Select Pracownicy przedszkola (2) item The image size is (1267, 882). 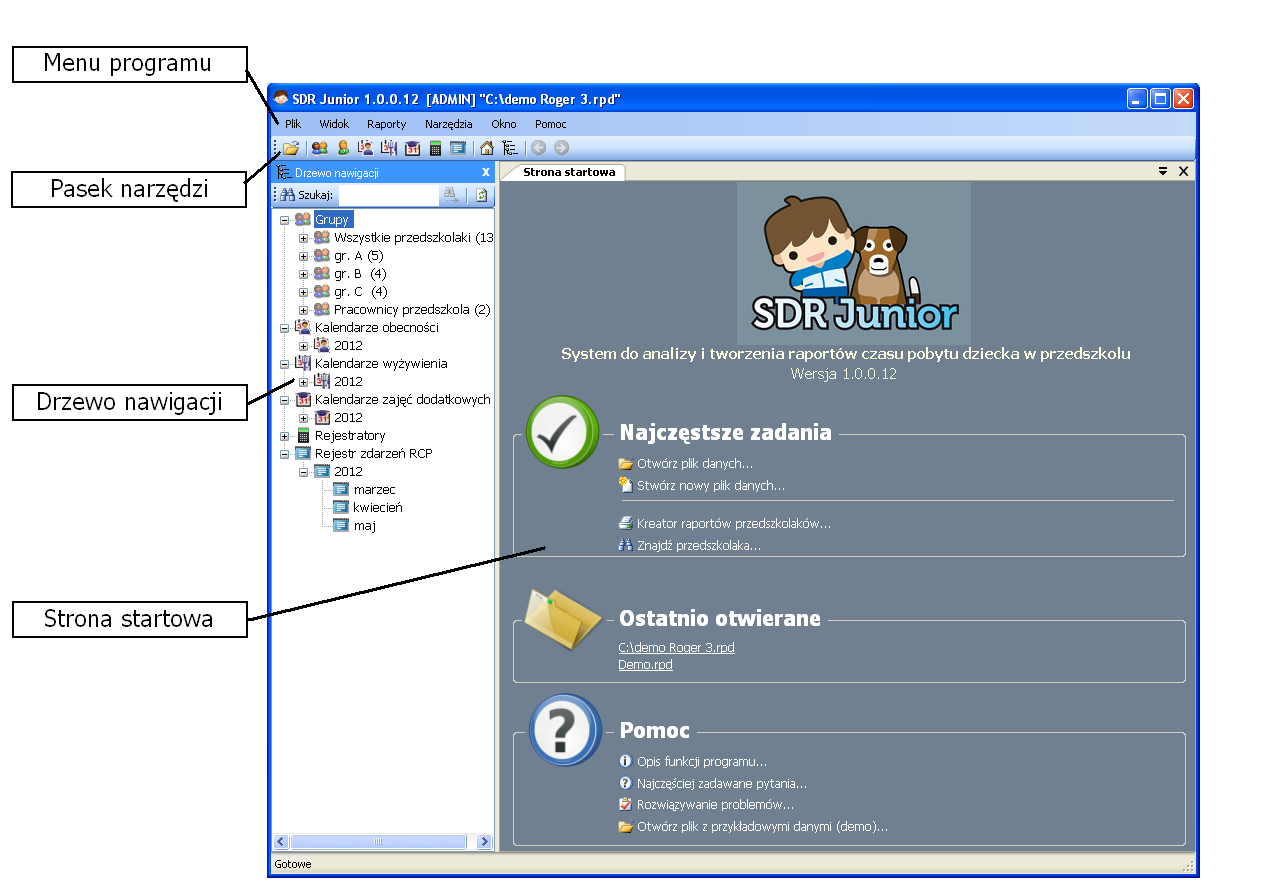point(412,310)
